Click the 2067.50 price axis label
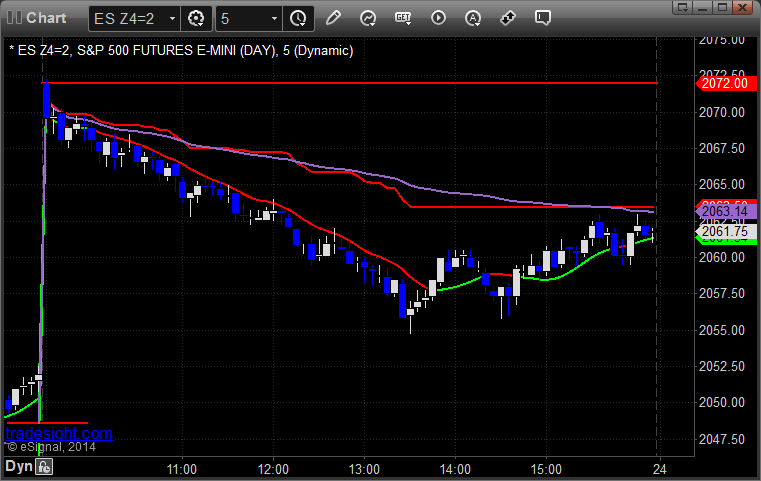 pos(722,149)
